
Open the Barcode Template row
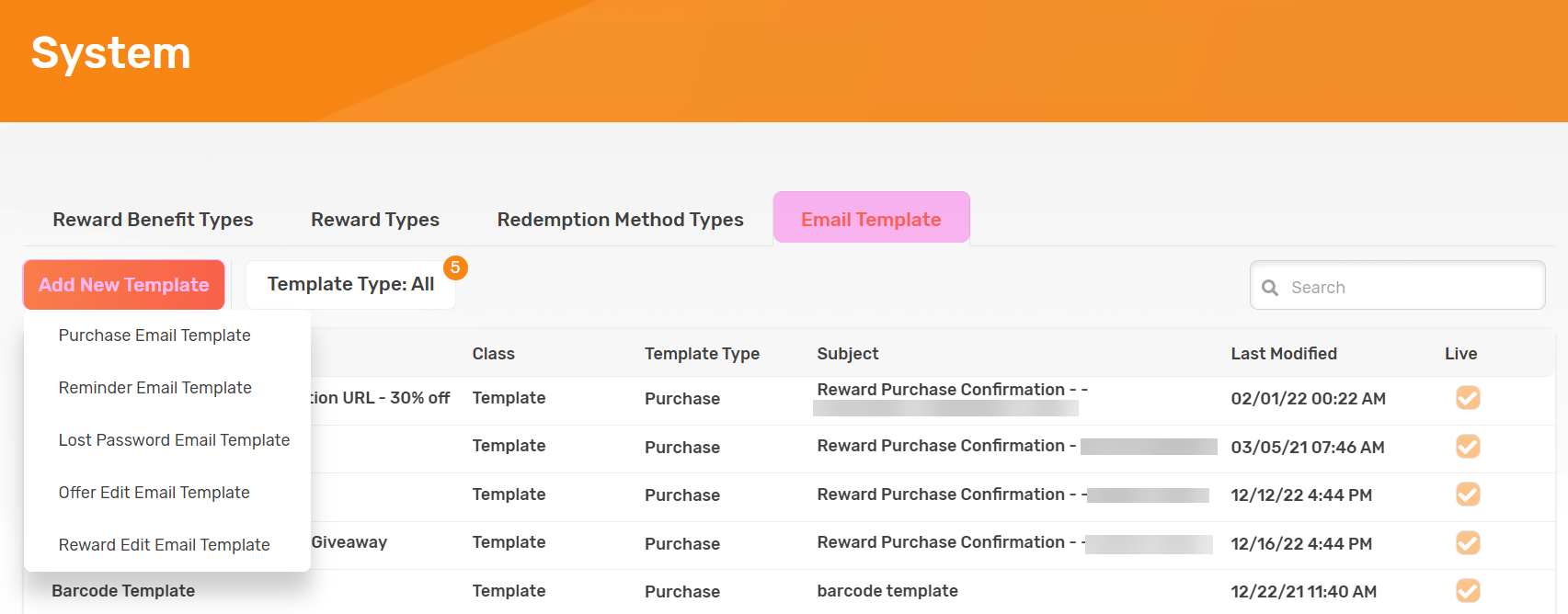click(x=123, y=591)
